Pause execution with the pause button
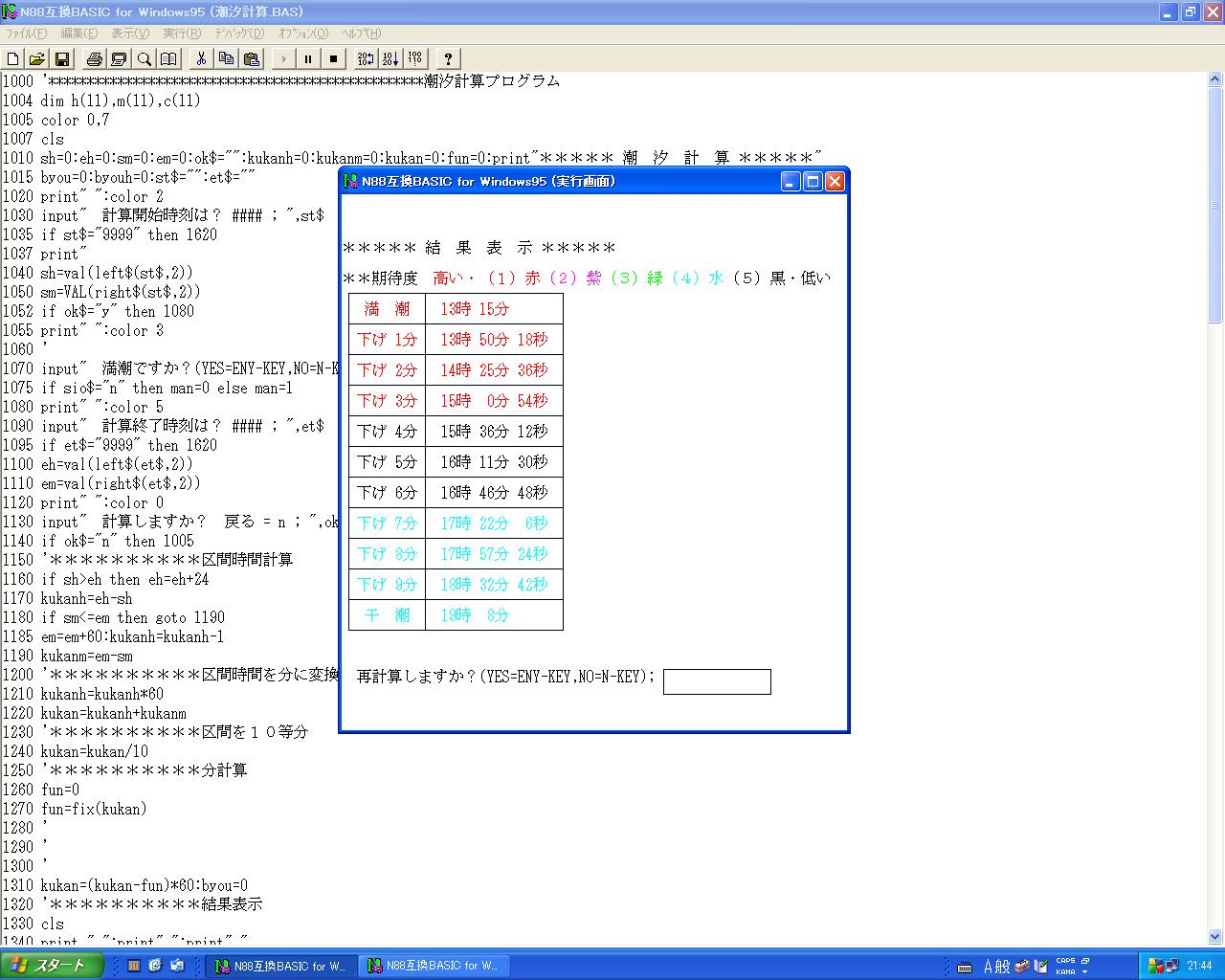The image size is (1225, 980). point(308,59)
